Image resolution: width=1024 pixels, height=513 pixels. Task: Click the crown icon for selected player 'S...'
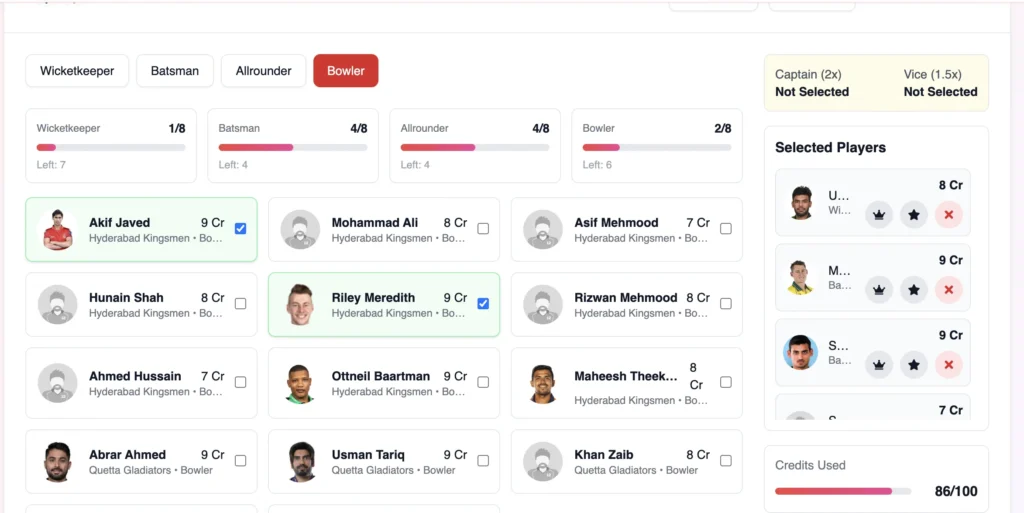(879, 365)
